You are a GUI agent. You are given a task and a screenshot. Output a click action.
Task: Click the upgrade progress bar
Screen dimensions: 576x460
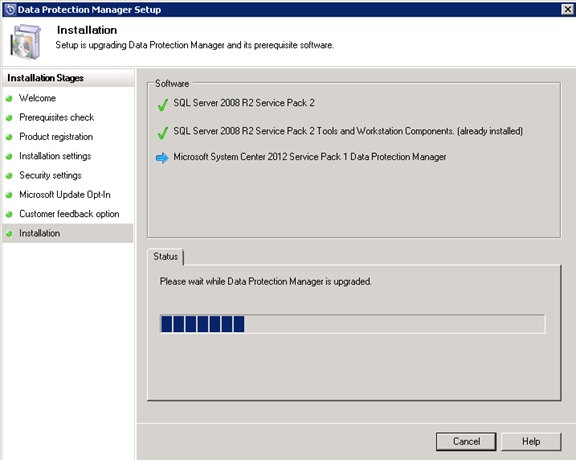tap(353, 324)
